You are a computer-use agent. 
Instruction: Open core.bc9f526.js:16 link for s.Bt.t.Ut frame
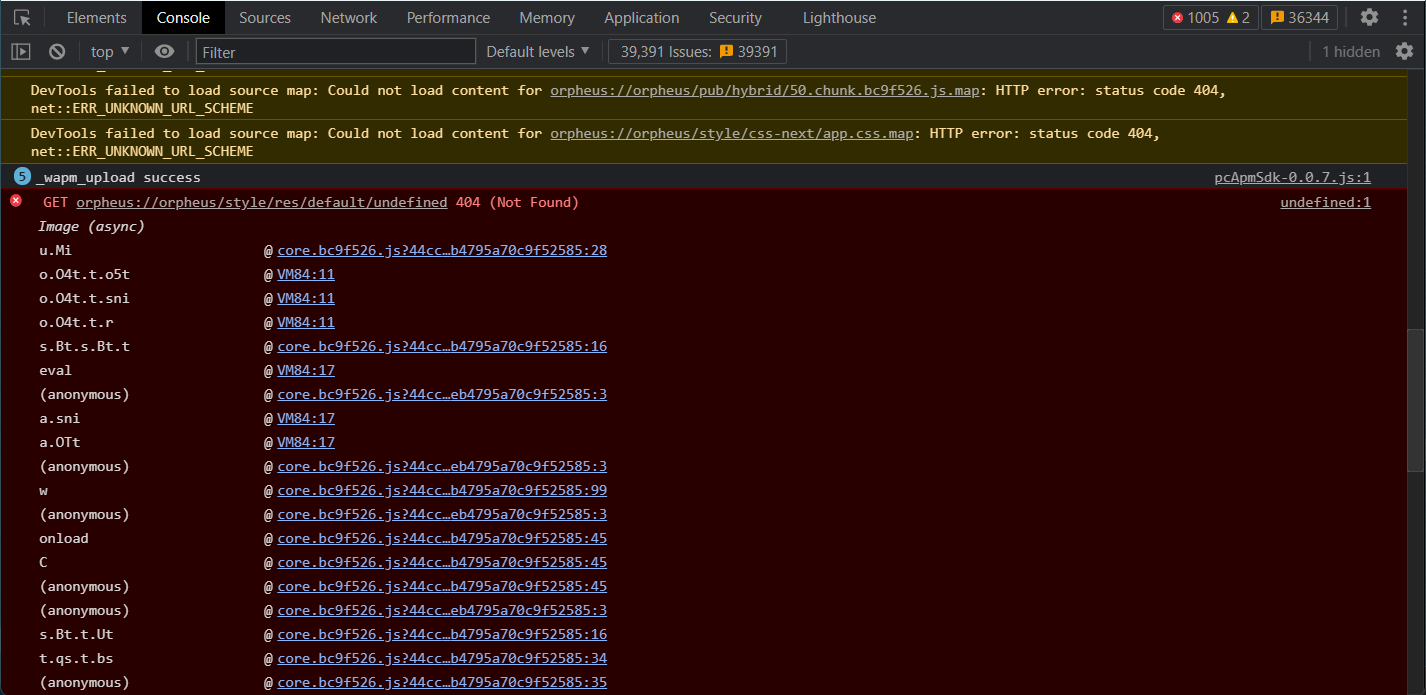[x=442, y=634]
